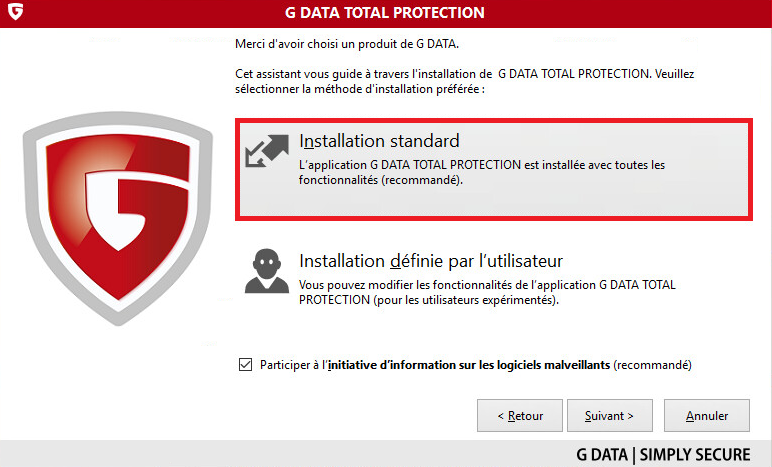Click the user-defined installation description text
772x467 pixels.
coord(487,292)
